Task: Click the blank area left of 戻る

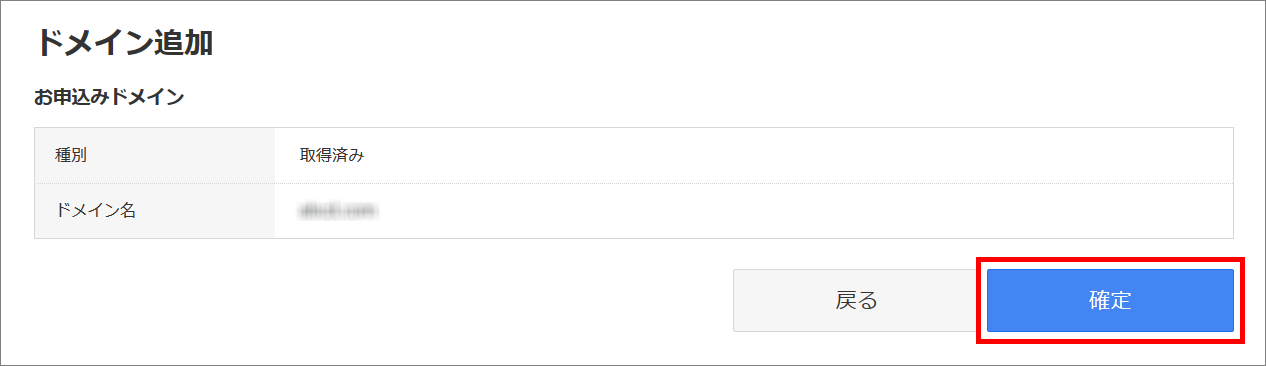Action: coord(380,300)
